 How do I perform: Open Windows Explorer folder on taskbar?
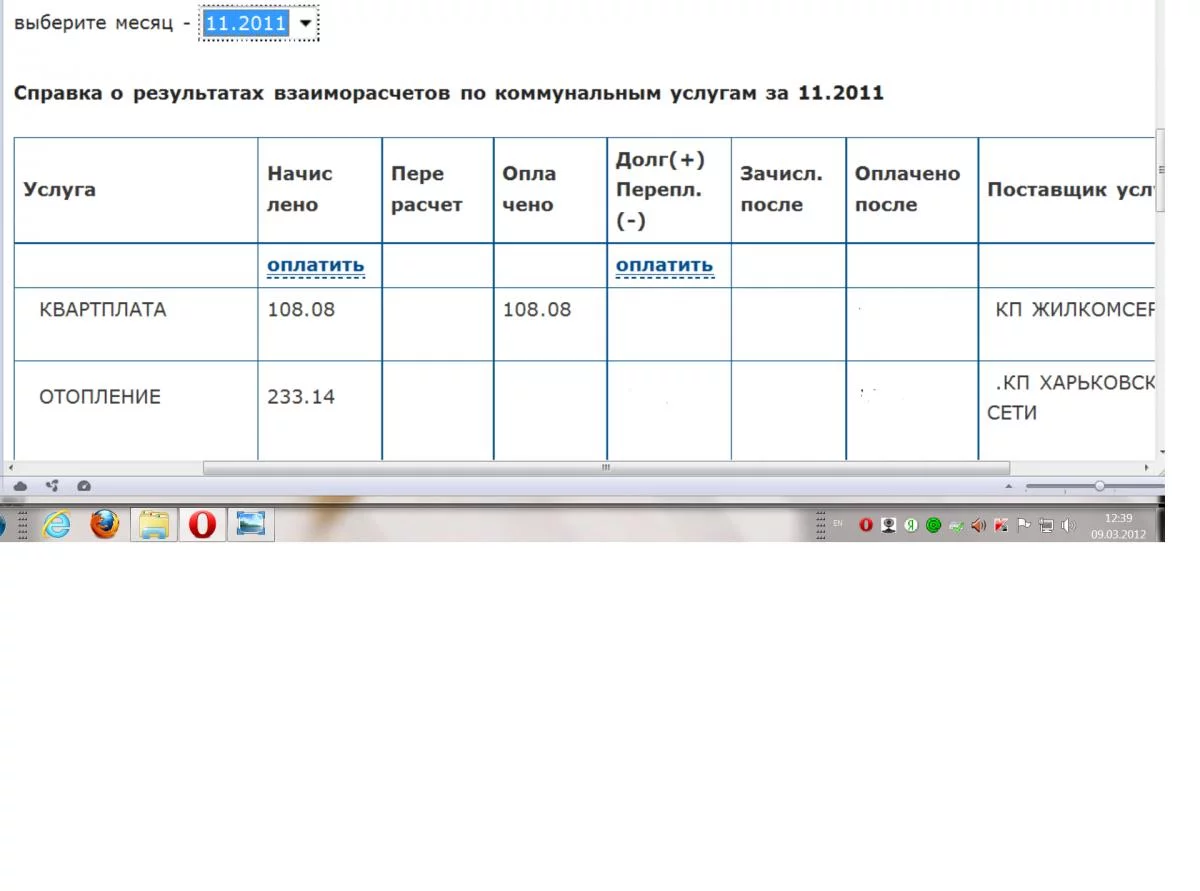point(153,524)
